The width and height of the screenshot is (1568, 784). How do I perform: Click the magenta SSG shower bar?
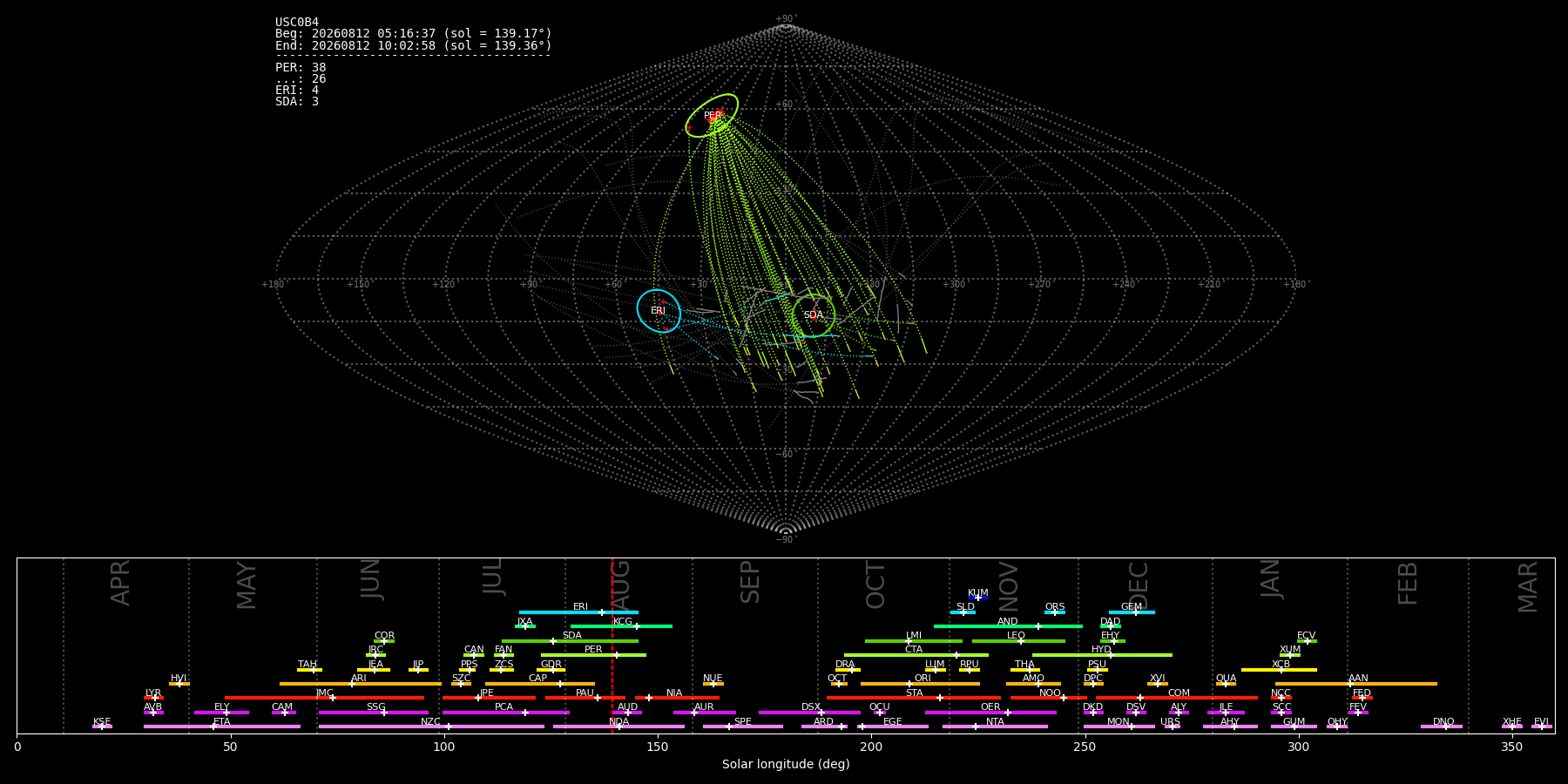click(373, 713)
